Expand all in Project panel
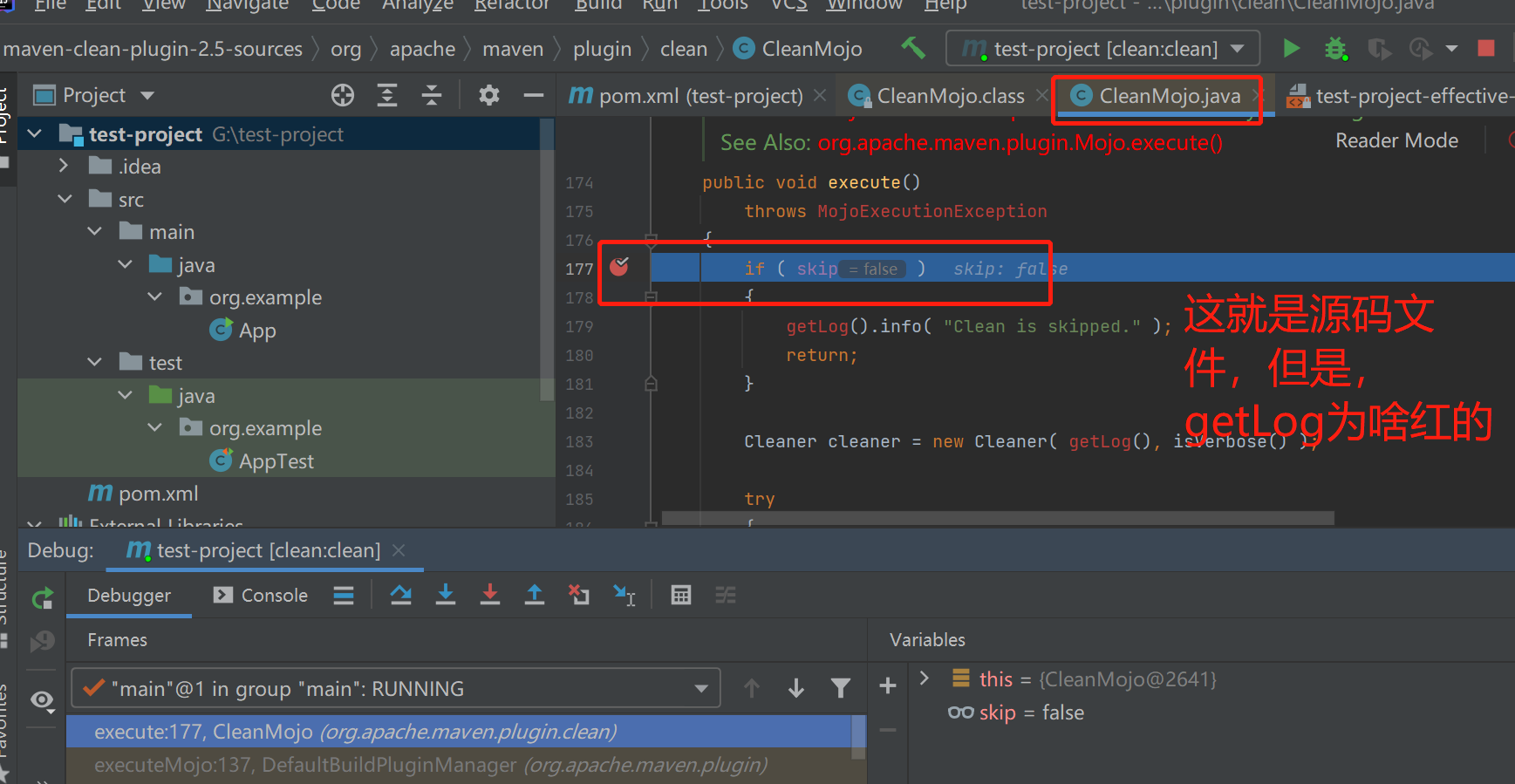 pyautogui.click(x=387, y=95)
